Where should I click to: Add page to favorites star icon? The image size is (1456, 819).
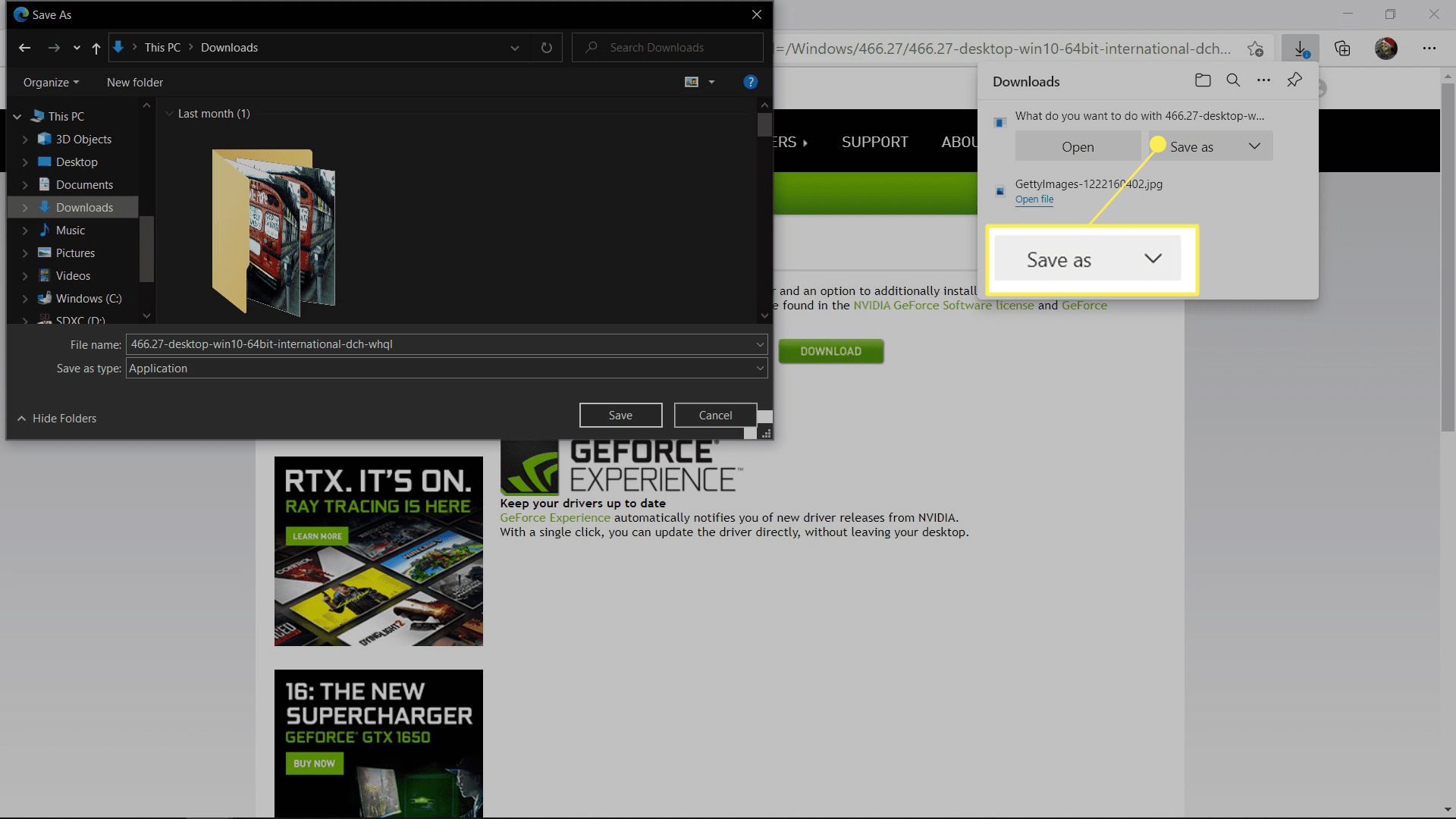(x=1255, y=49)
